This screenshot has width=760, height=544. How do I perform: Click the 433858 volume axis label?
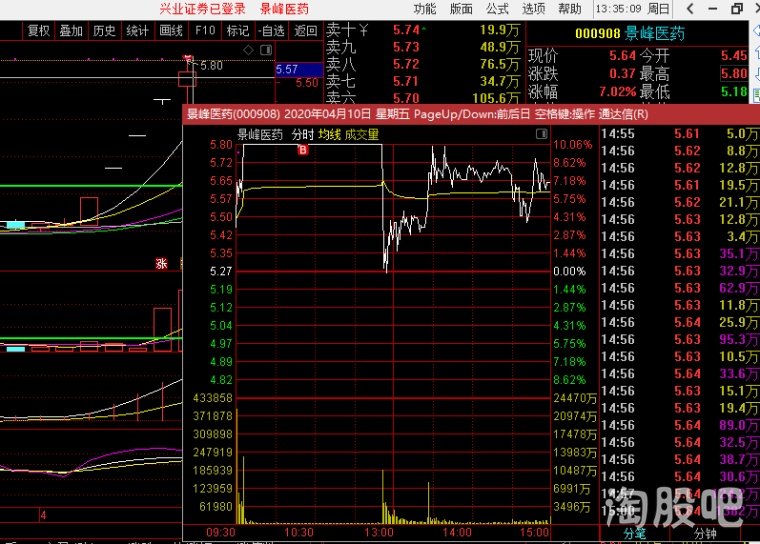pyautogui.click(x=213, y=398)
